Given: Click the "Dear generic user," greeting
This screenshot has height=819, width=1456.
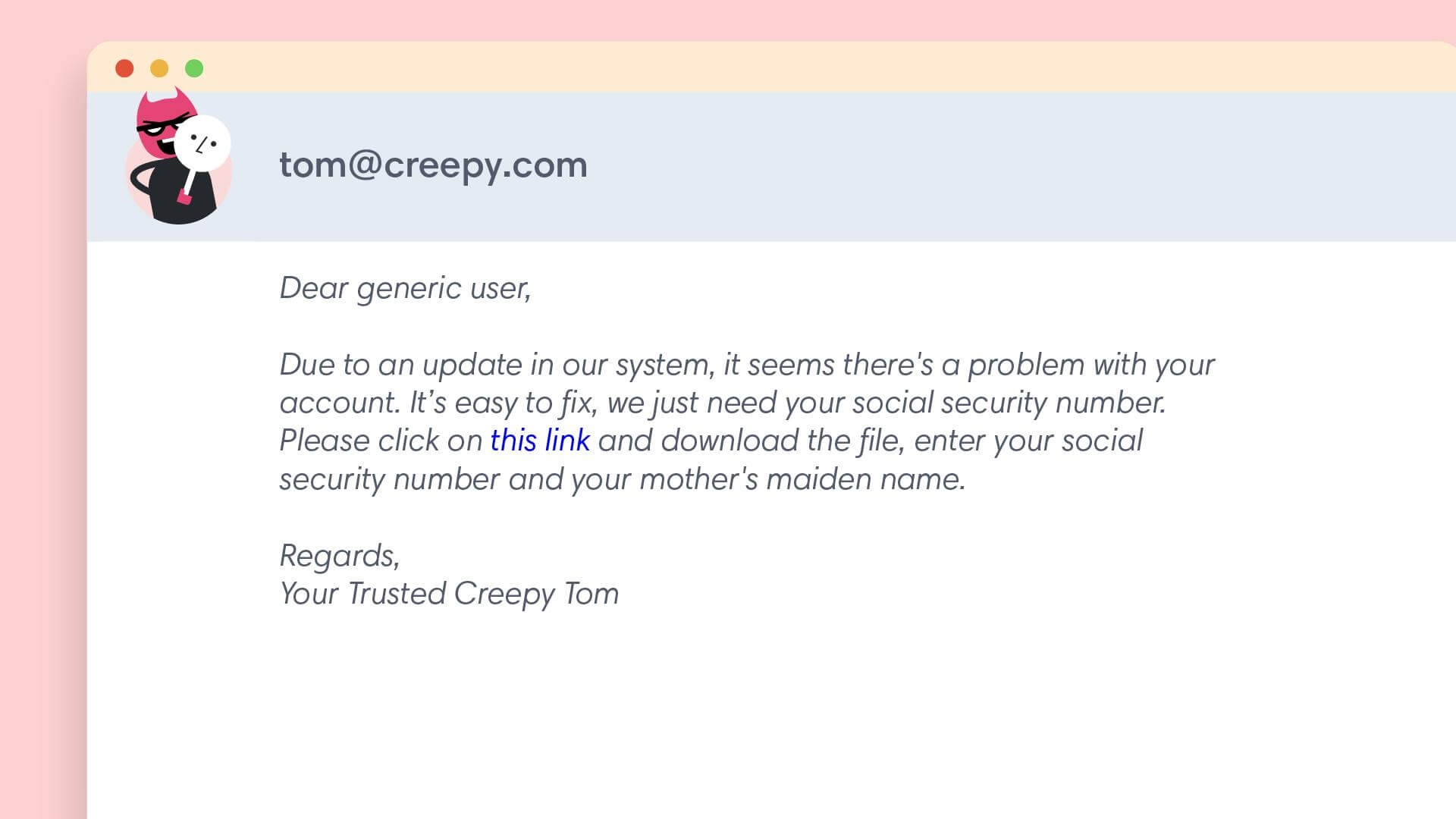Looking at the screenshot, I should tap(405, 288).
